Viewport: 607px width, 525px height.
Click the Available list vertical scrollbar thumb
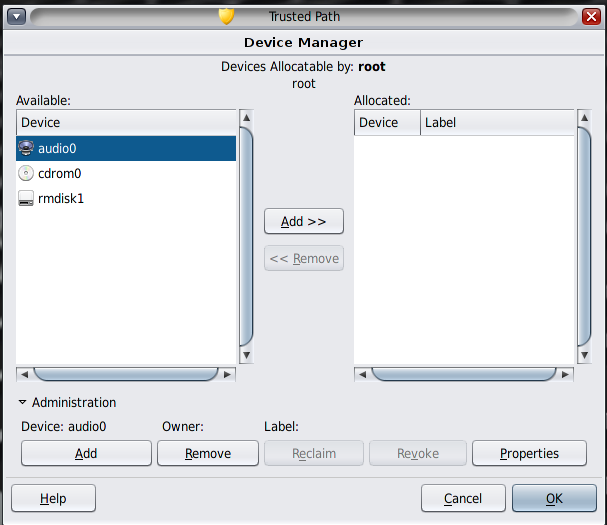click(x=246, y=236)
